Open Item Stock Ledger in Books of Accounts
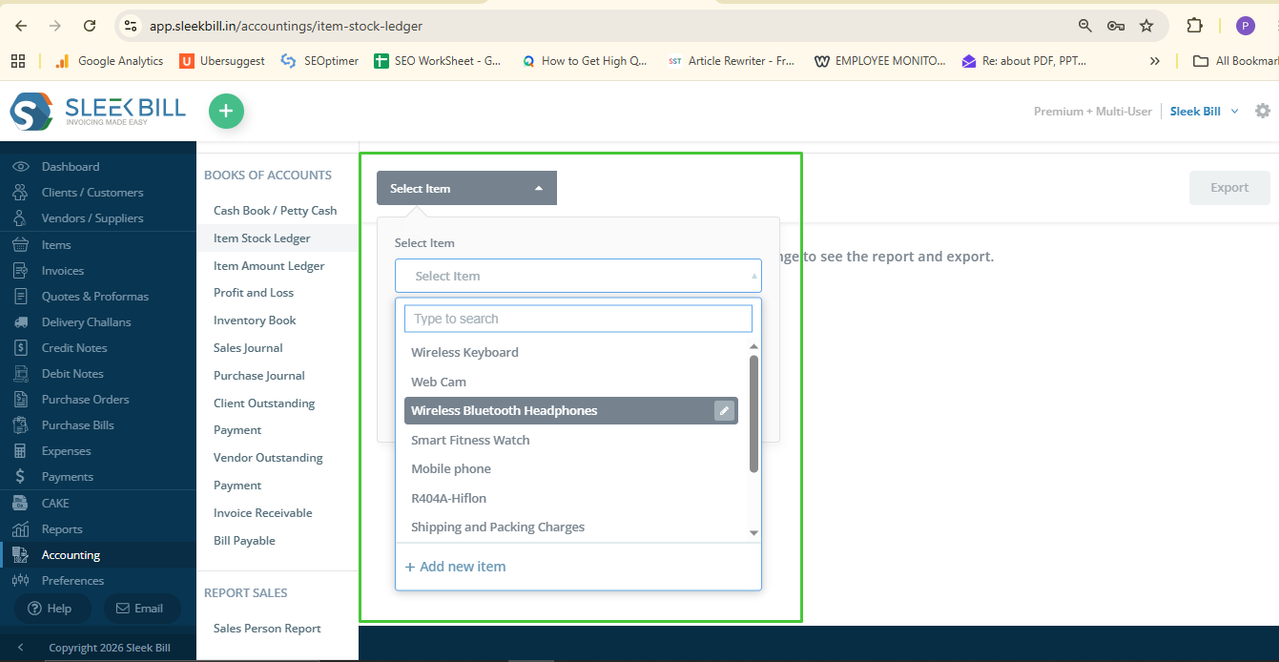This screenshot has height=662, width=1279. [x=262, y=238]
